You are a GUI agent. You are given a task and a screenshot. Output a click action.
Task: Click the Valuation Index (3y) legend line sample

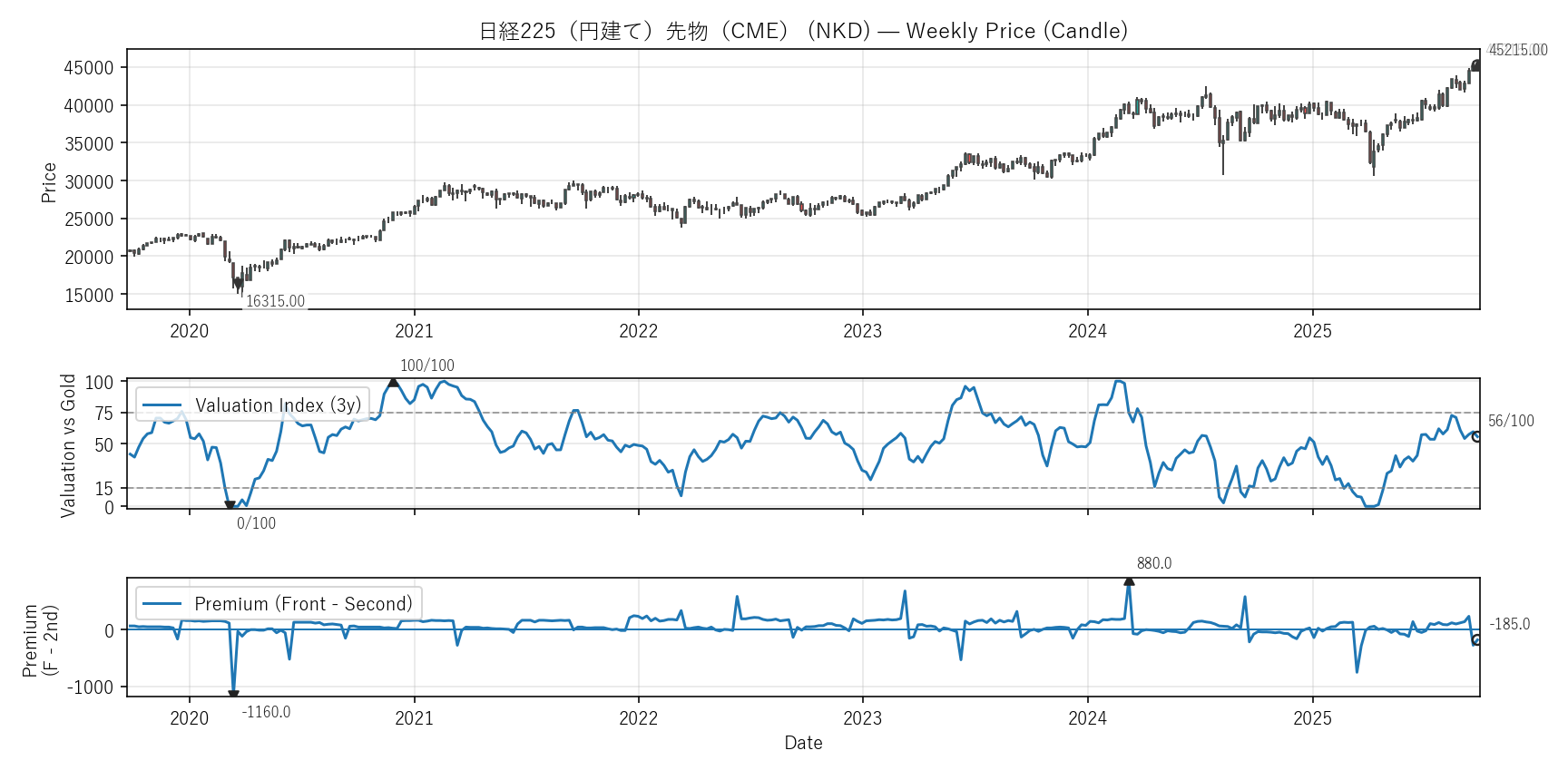tap(162, 405)
